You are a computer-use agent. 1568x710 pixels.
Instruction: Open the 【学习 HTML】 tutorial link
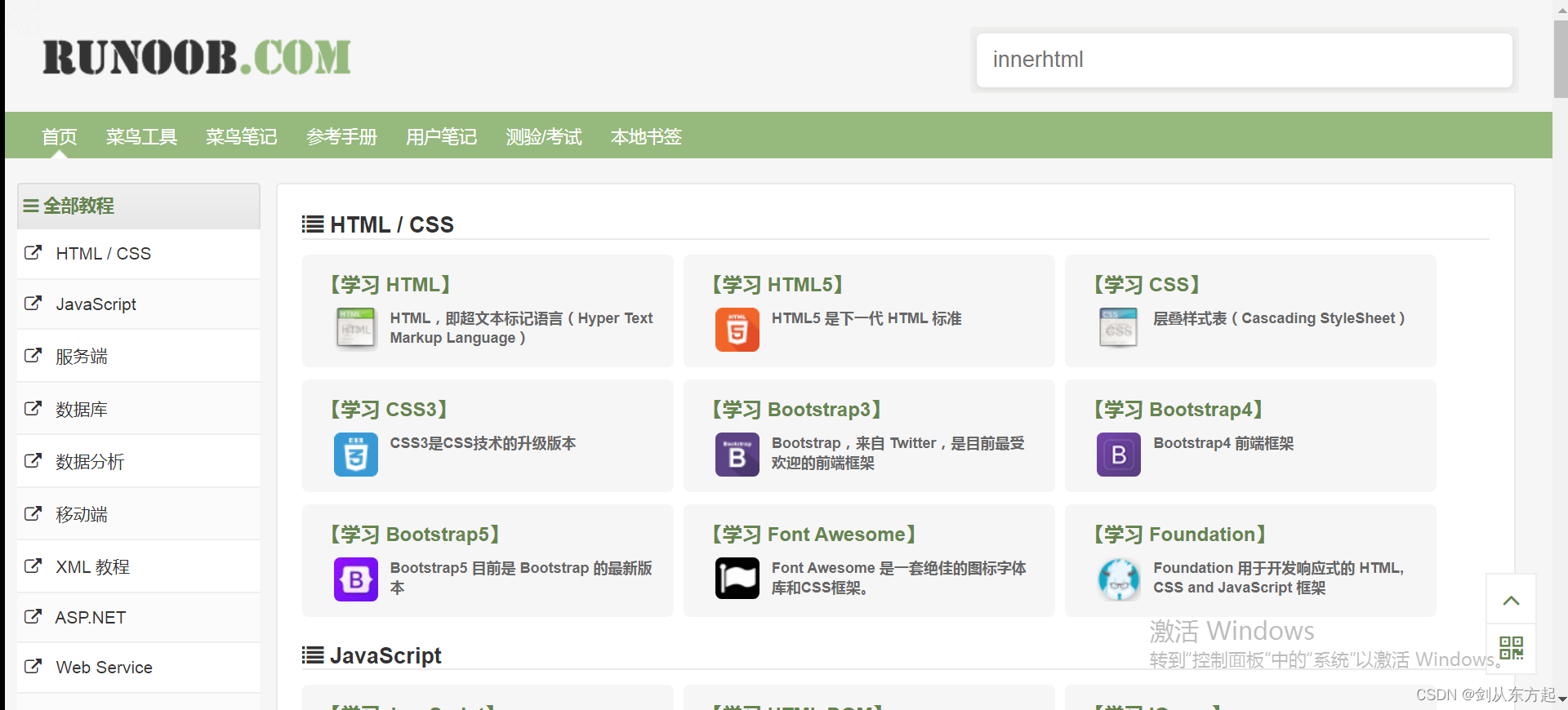390,285
